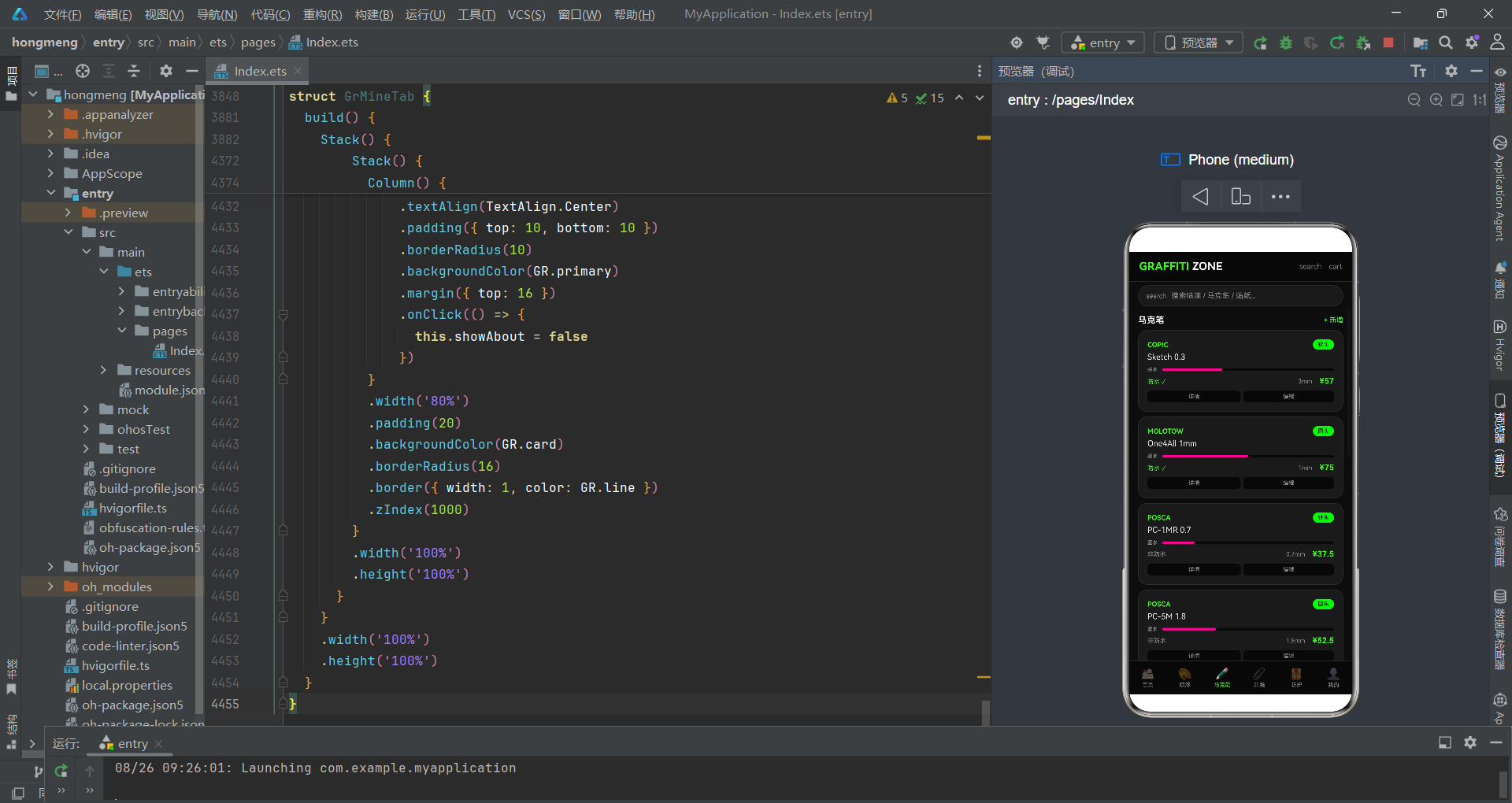The image size is (1512, 803).
Task: Open more previewer options (three dots)
Action: coord(1280,196)
